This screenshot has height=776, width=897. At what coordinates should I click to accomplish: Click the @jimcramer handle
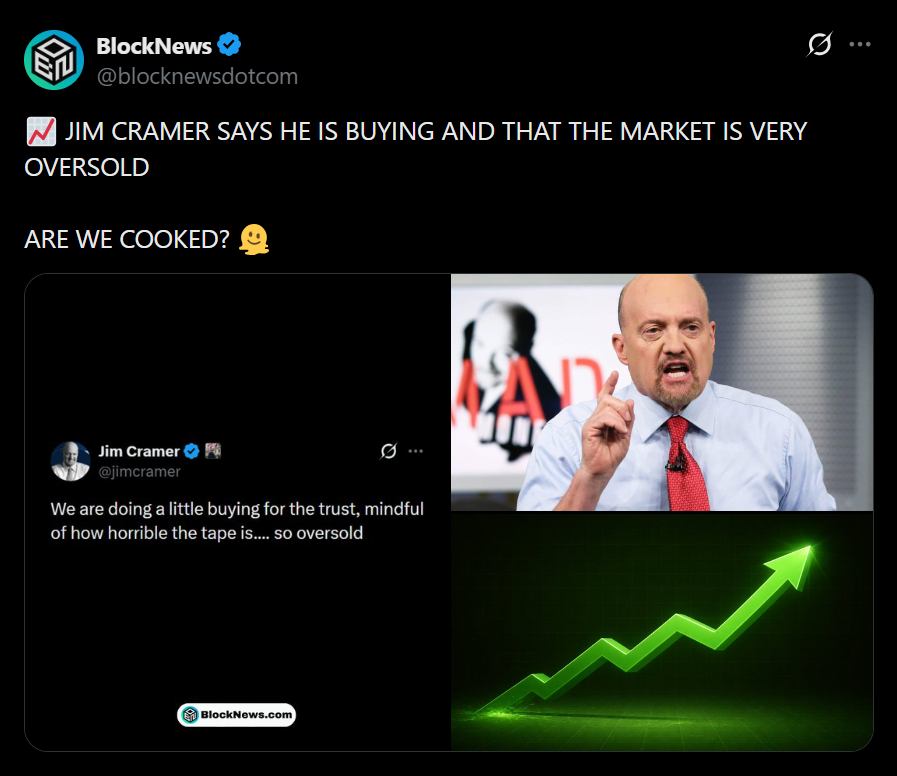coord(139,471)
